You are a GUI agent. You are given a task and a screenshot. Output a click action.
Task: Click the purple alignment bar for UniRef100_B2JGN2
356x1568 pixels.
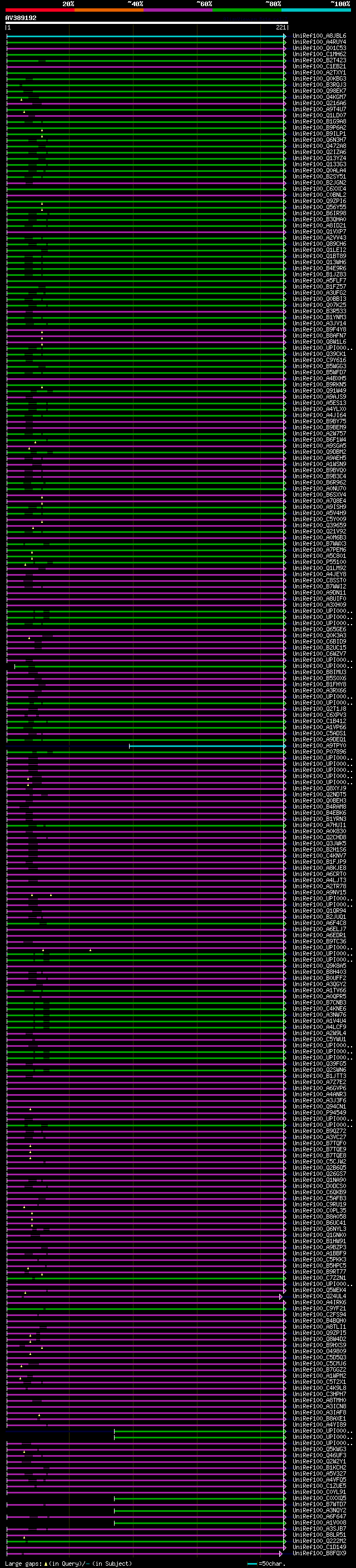pos(146,183)
